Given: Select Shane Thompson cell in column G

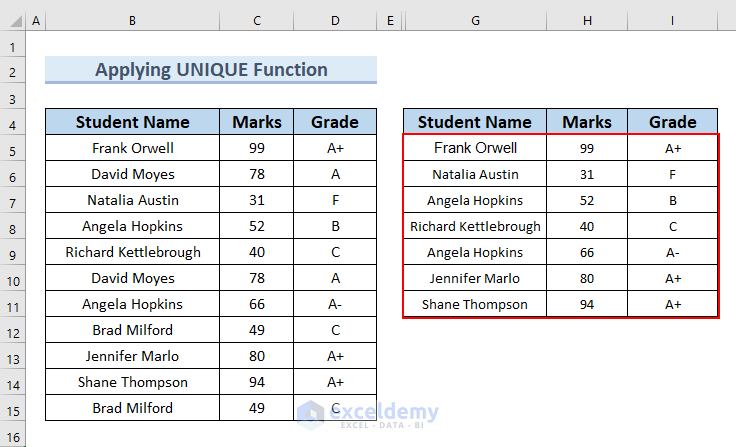Looking at the screenshot, I should [474, 304].
